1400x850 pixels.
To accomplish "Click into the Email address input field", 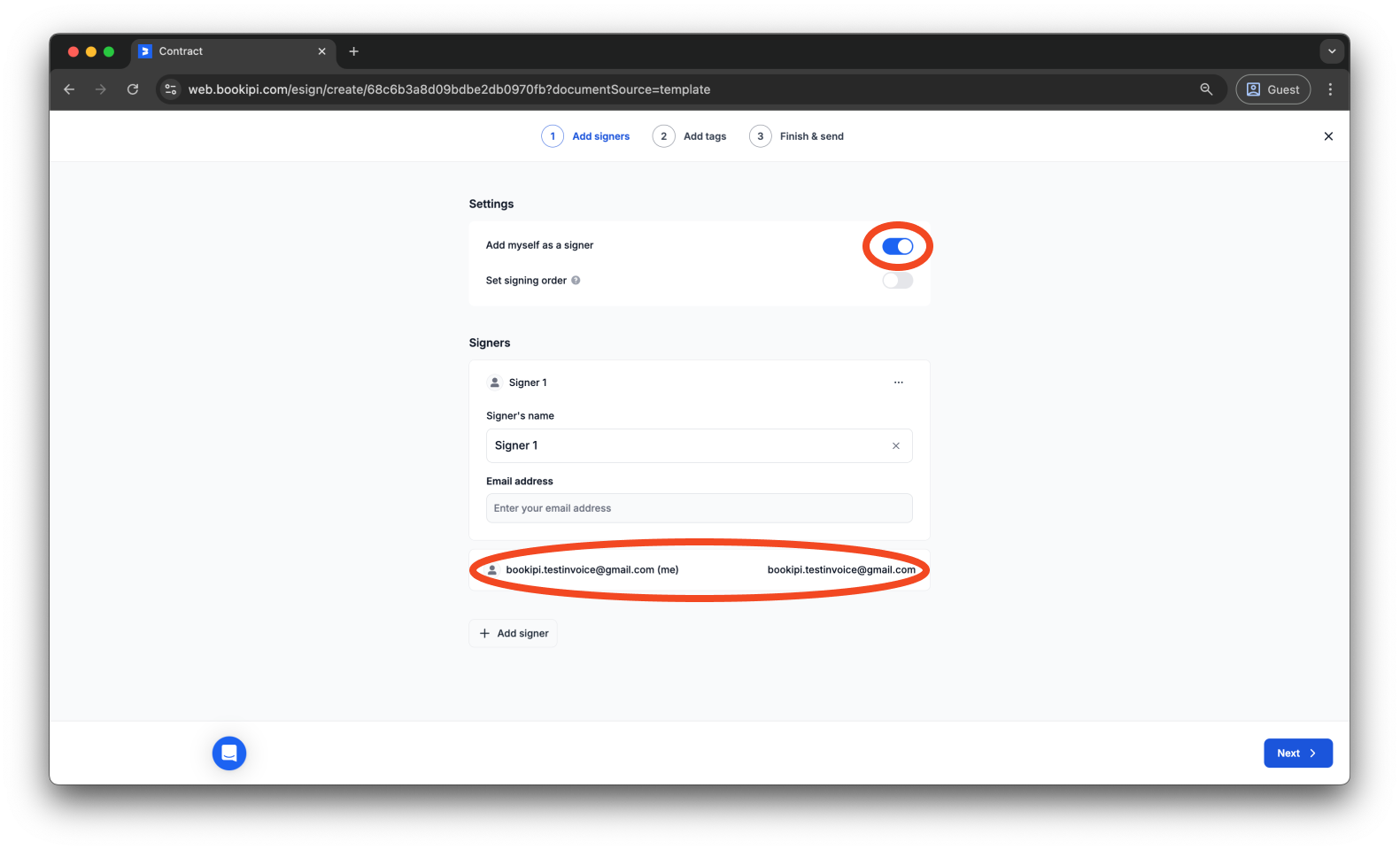I will (699, 508).
